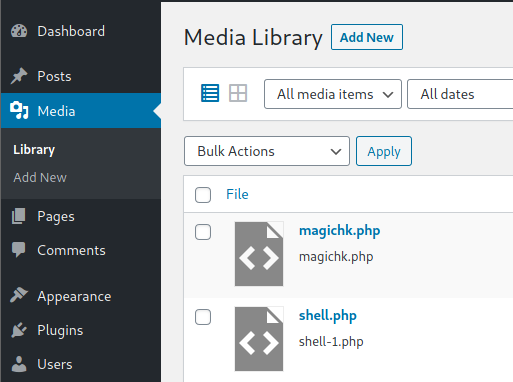Click Add New button beside Media Library
Screen dimensions: 513x382
(x=367, y=37)
